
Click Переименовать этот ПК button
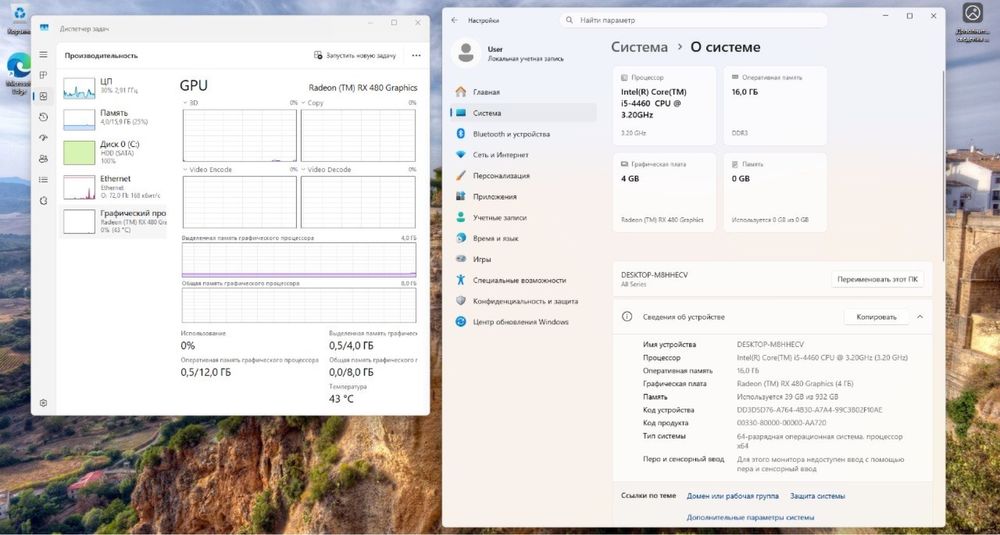[877, 280]
